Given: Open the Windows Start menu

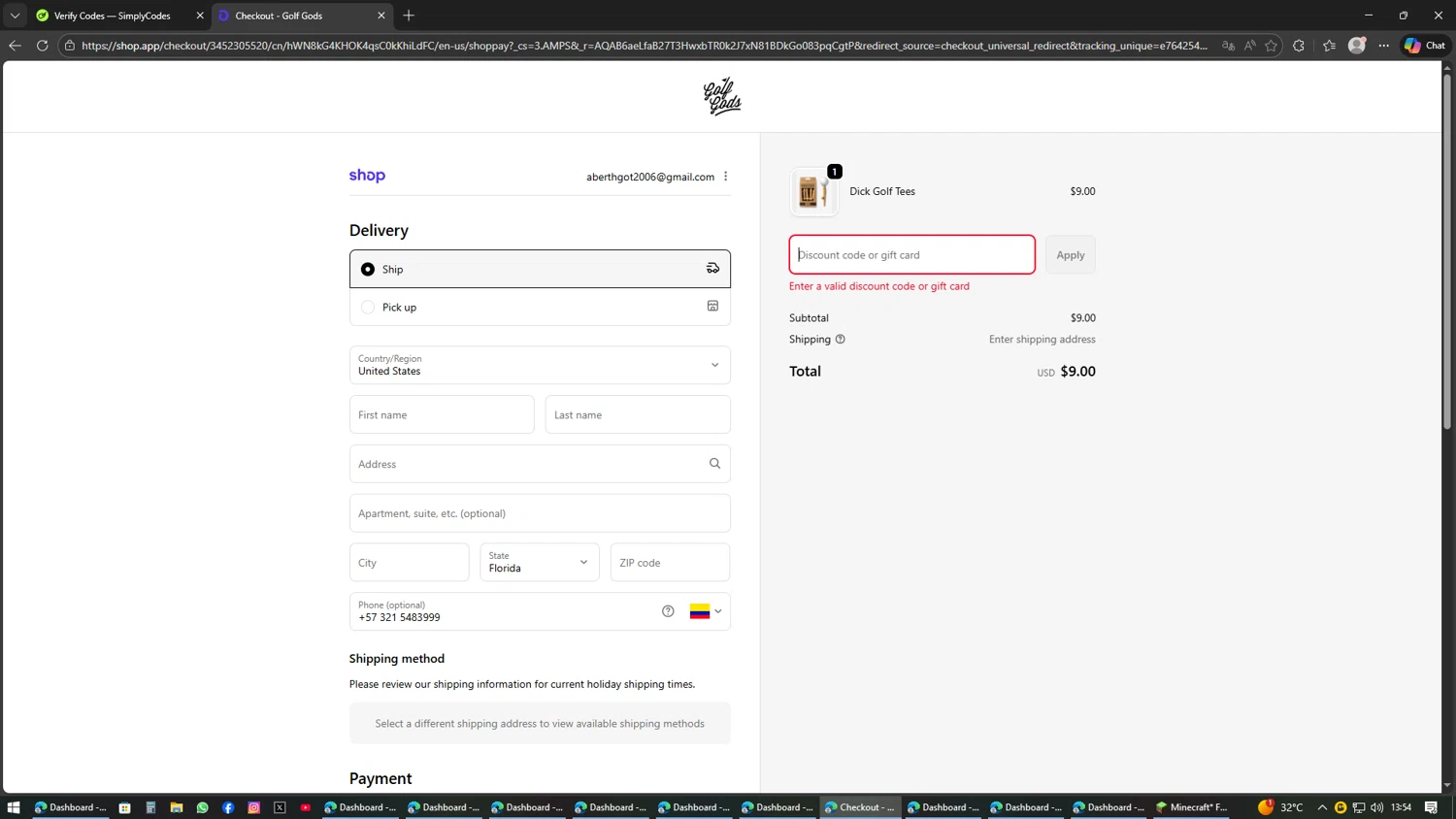Looking at the screenshot, I should [x=14, y=807].
